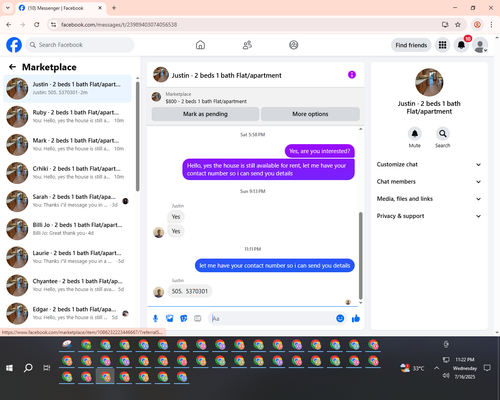Open Laurie conversation in list
500x400 pixels.
(67, 257)
